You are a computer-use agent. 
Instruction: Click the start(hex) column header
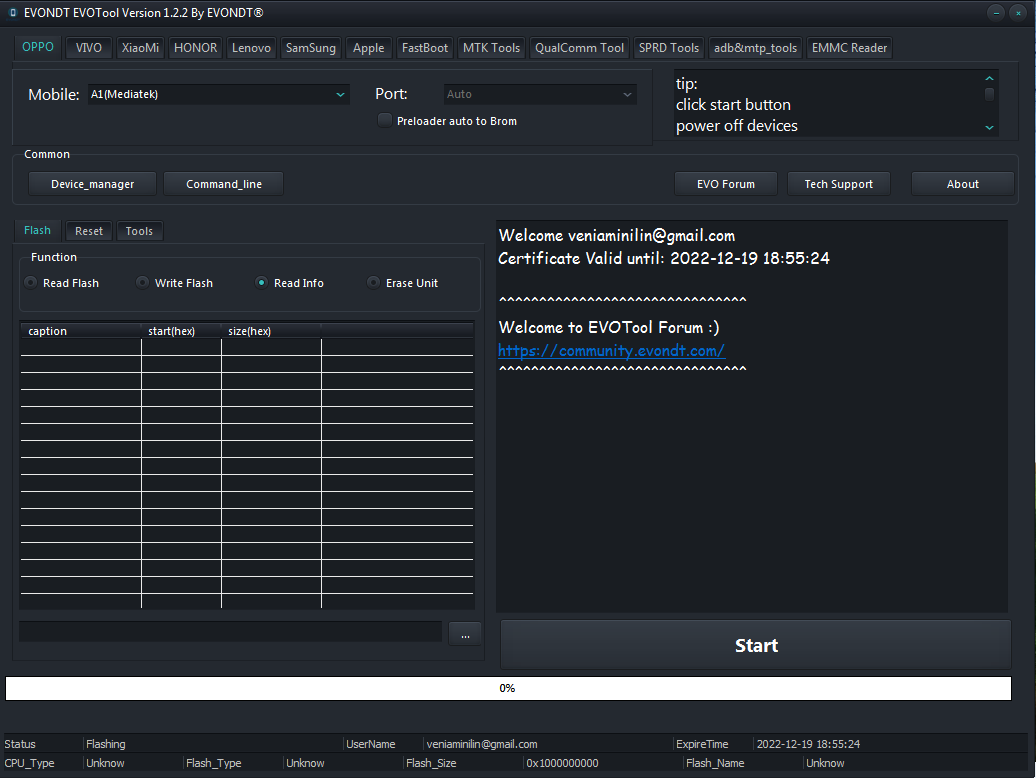coord(181,331)
